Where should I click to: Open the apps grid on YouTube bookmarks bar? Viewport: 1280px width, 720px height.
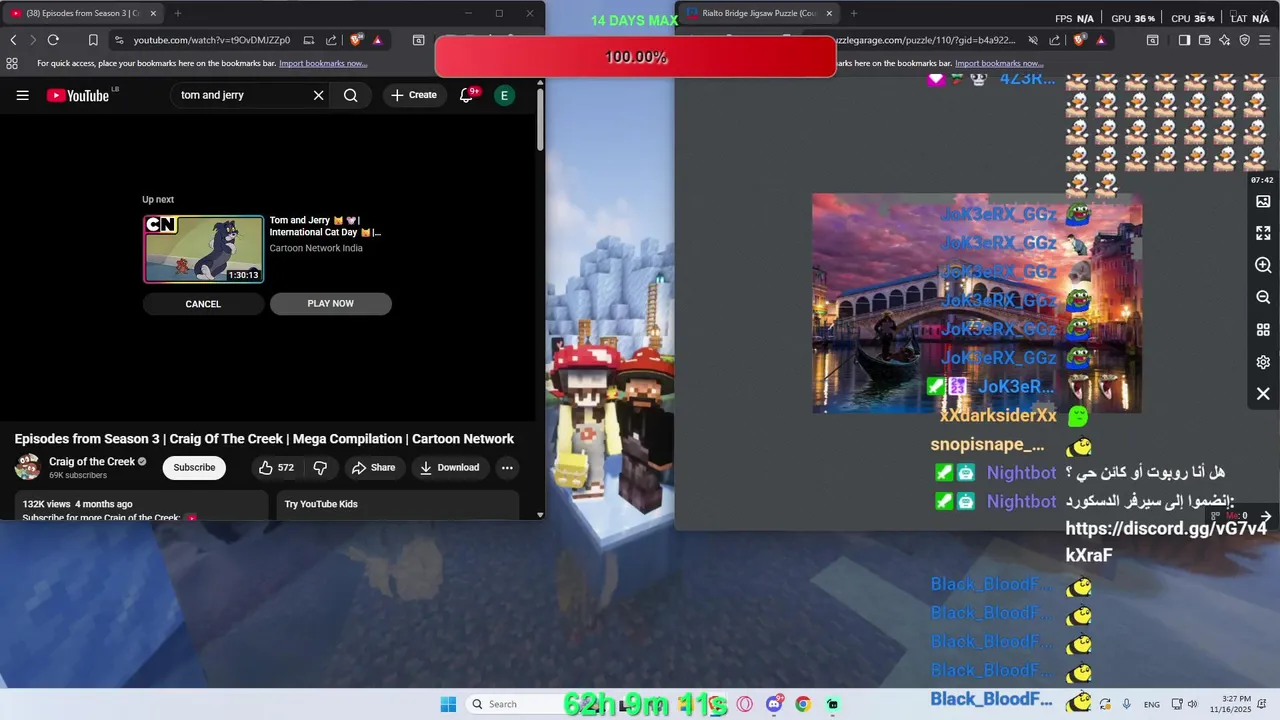point(12,63)
